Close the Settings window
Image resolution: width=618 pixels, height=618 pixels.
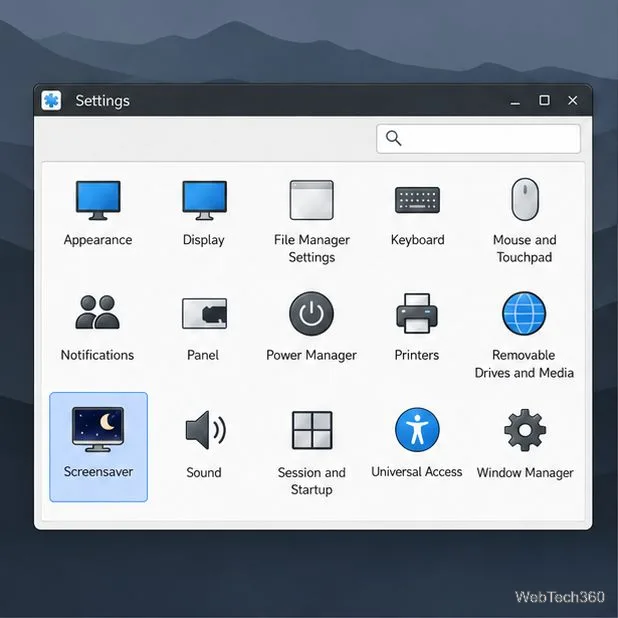[x=573, y=101]
